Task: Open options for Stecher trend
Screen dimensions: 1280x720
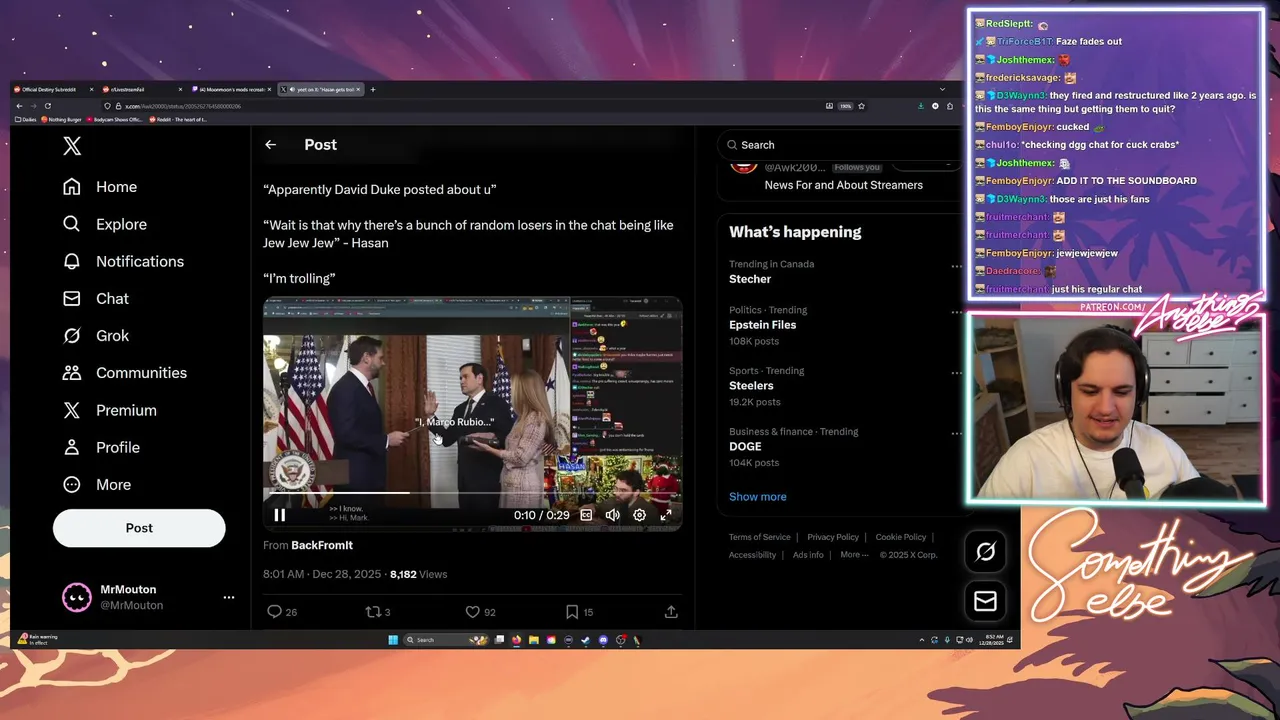Action: 956,267
